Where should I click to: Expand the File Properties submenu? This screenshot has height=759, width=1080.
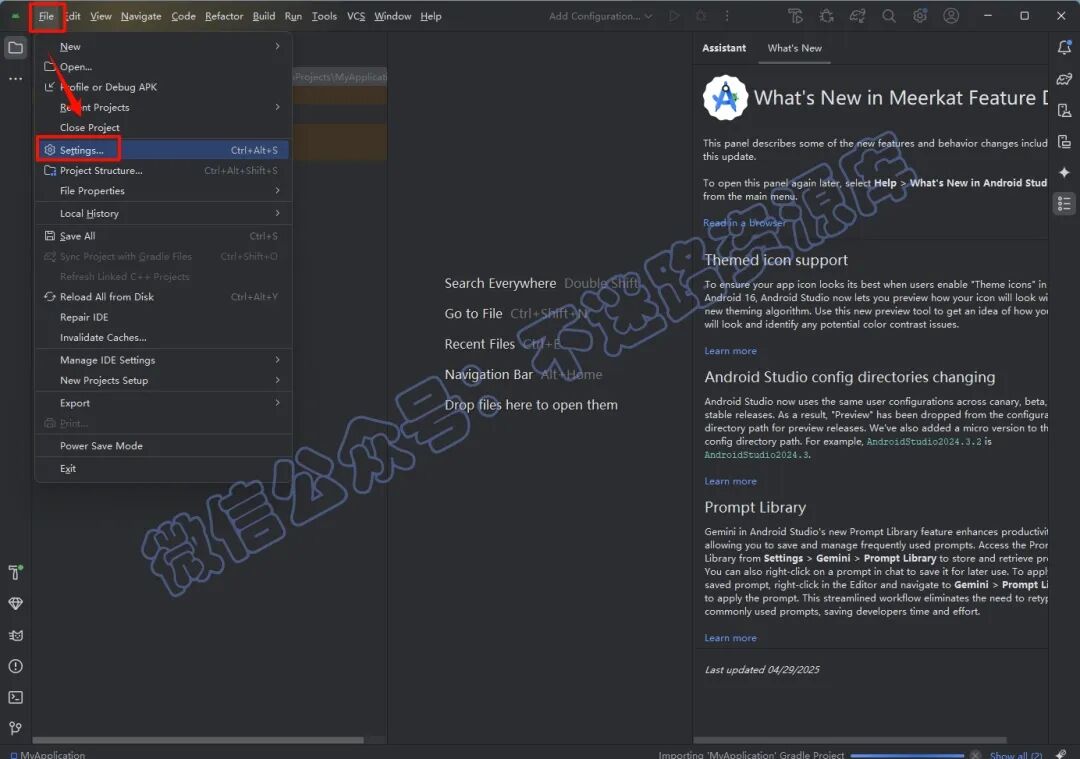[163, 190]
